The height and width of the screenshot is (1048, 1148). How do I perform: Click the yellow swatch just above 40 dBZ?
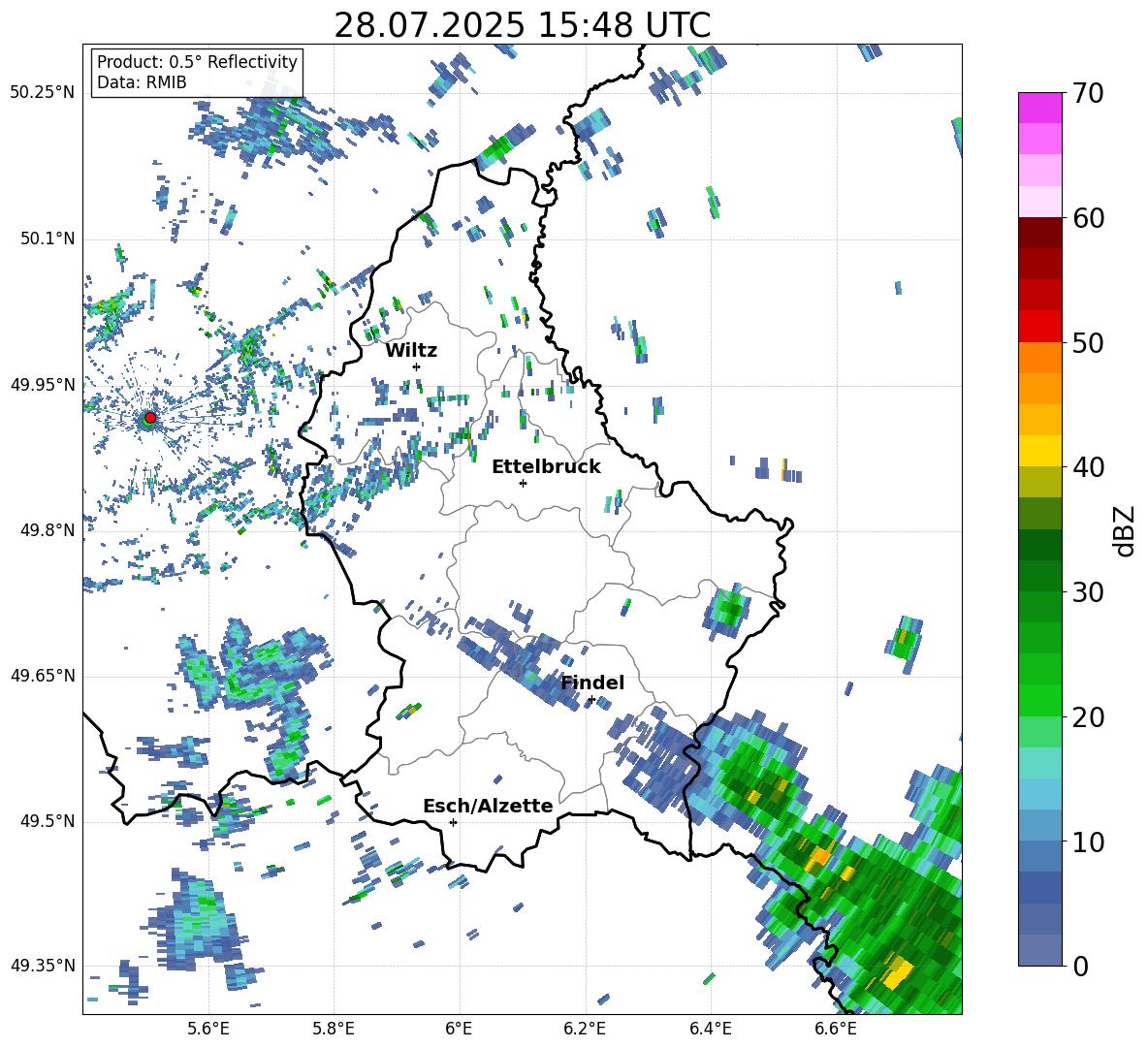[1039, 451]
